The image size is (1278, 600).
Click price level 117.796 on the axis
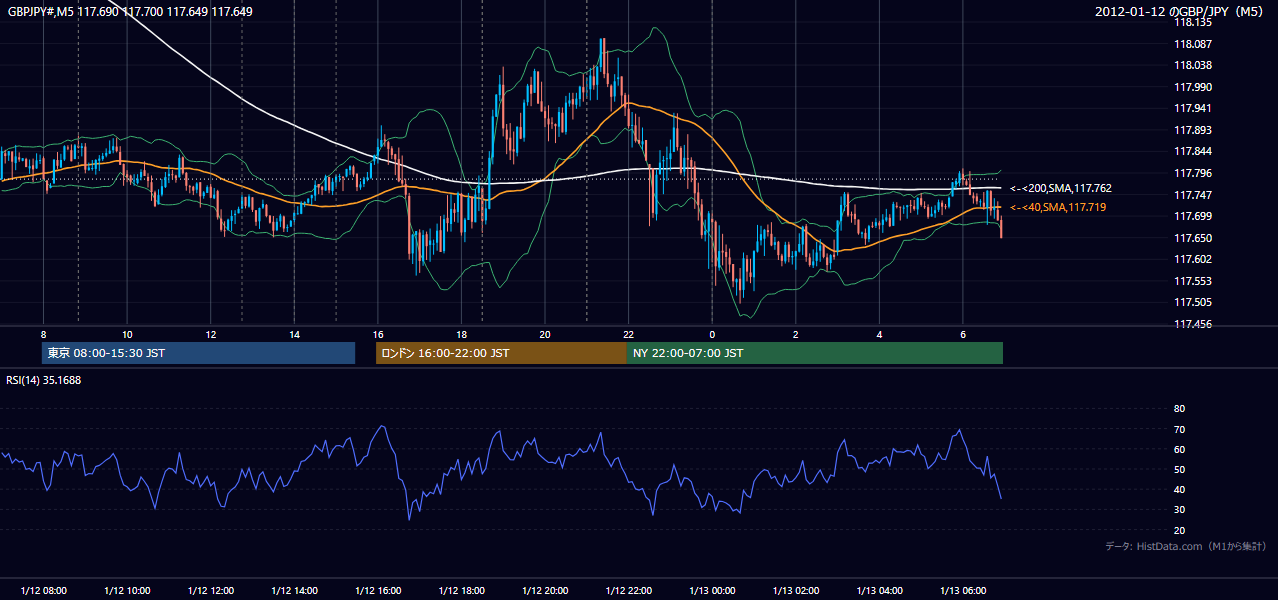[x=1192, y=173]
